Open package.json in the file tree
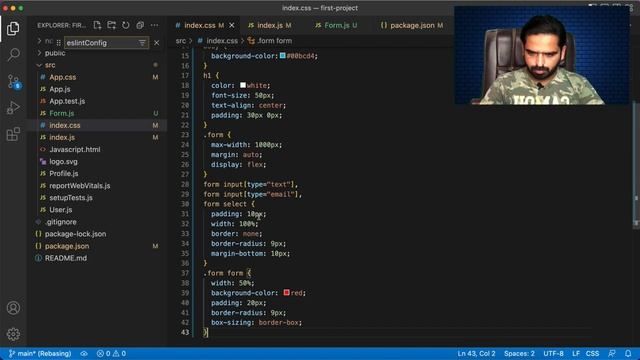This screenshot has width=640, height=360. tap(67, 246)
